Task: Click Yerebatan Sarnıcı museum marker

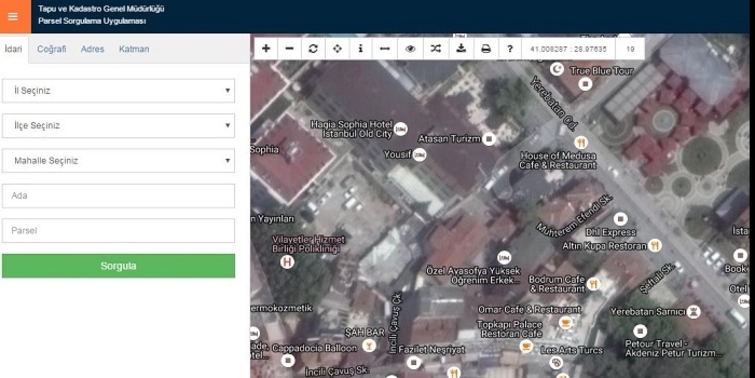Action: tap(693, 312)
